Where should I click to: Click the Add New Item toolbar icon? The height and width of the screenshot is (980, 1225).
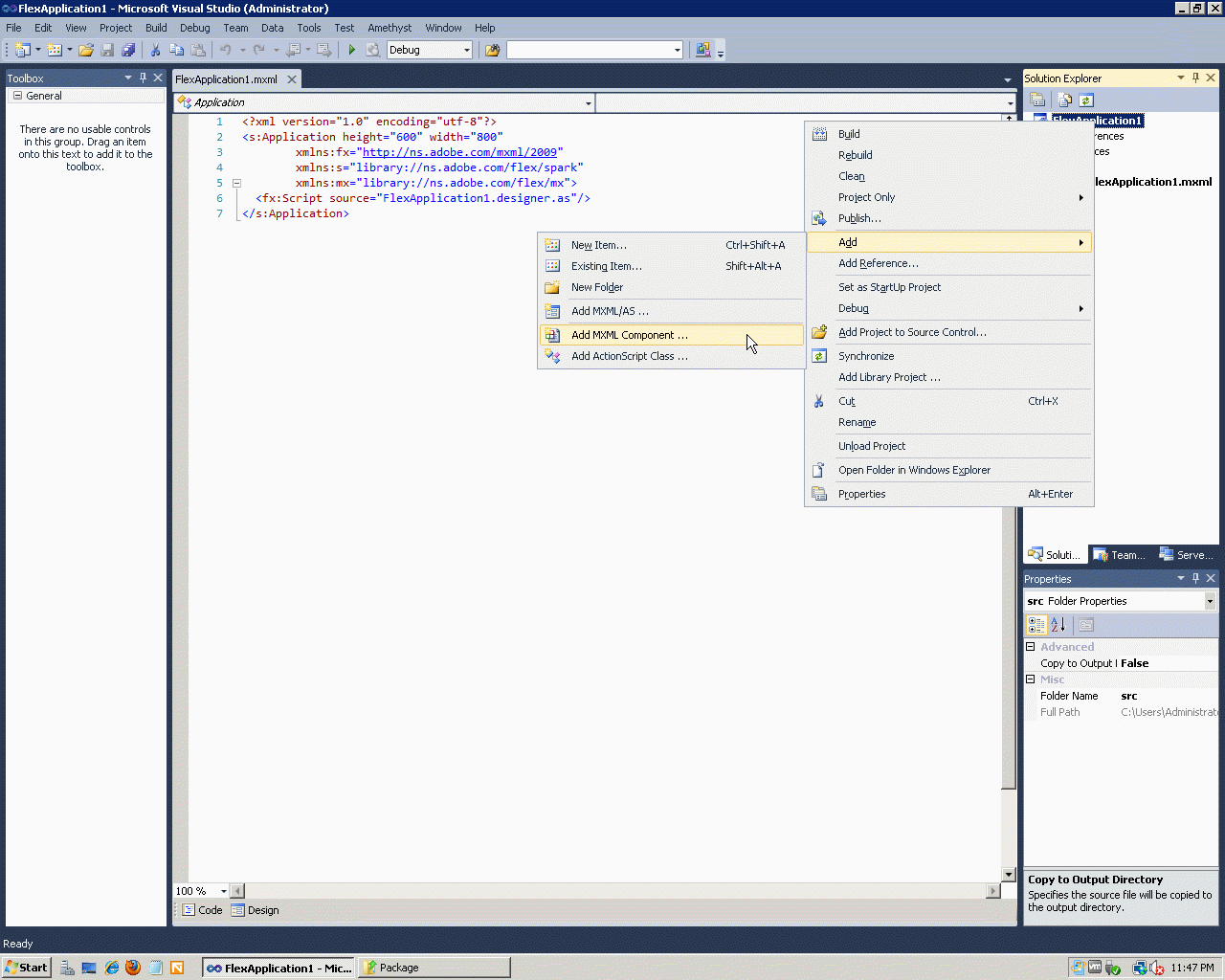point(55,50)
